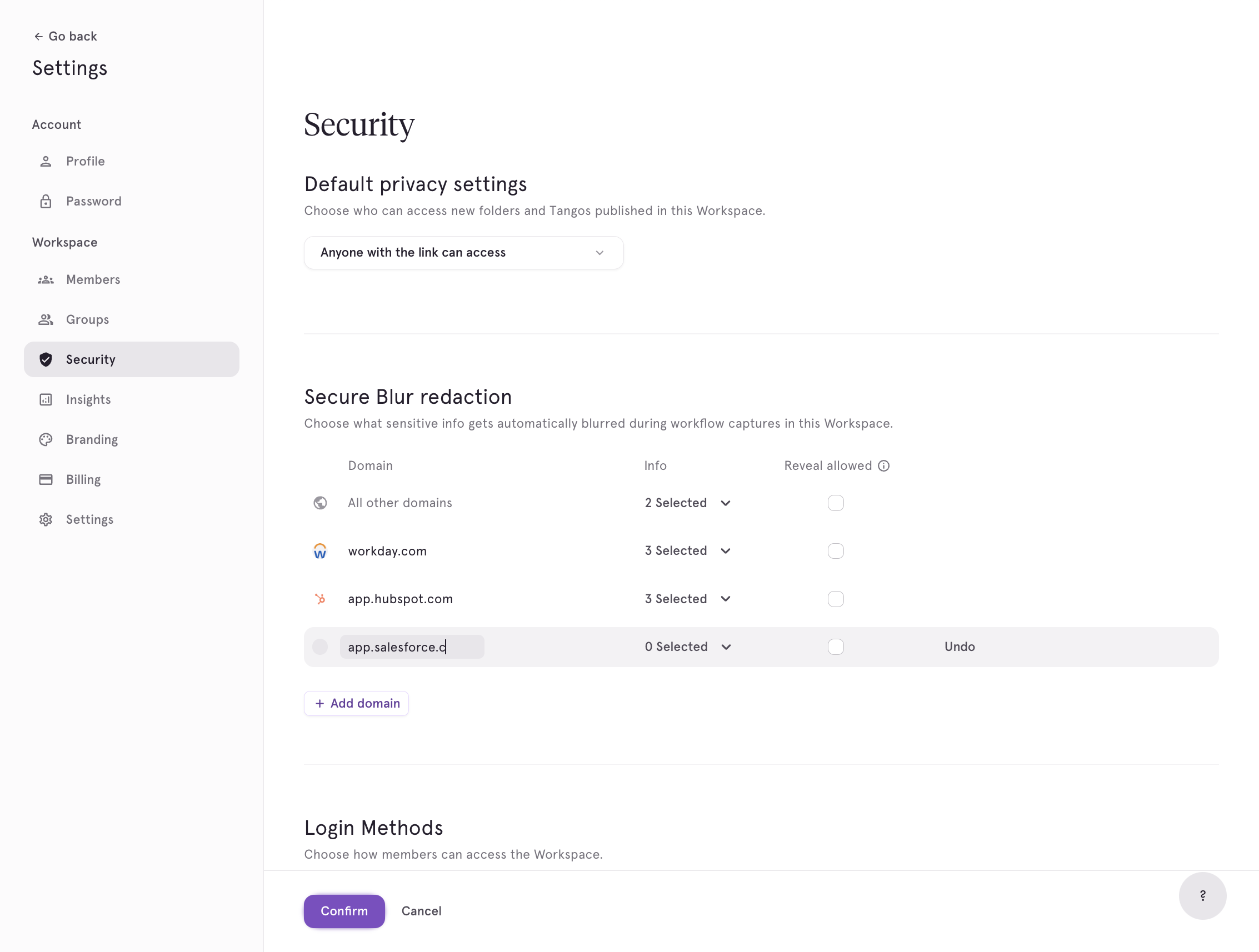
Task: Tick reveal allowed for app.hubspot.com
Action: [x=836, y=599]
